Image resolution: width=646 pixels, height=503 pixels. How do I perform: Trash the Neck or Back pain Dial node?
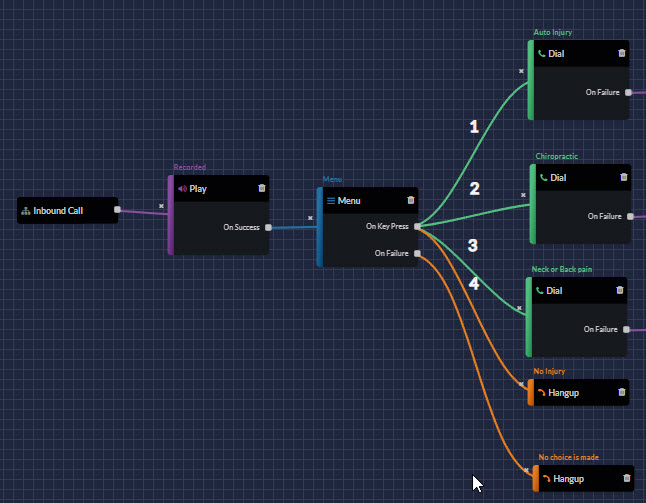click(x=620, y=290)
